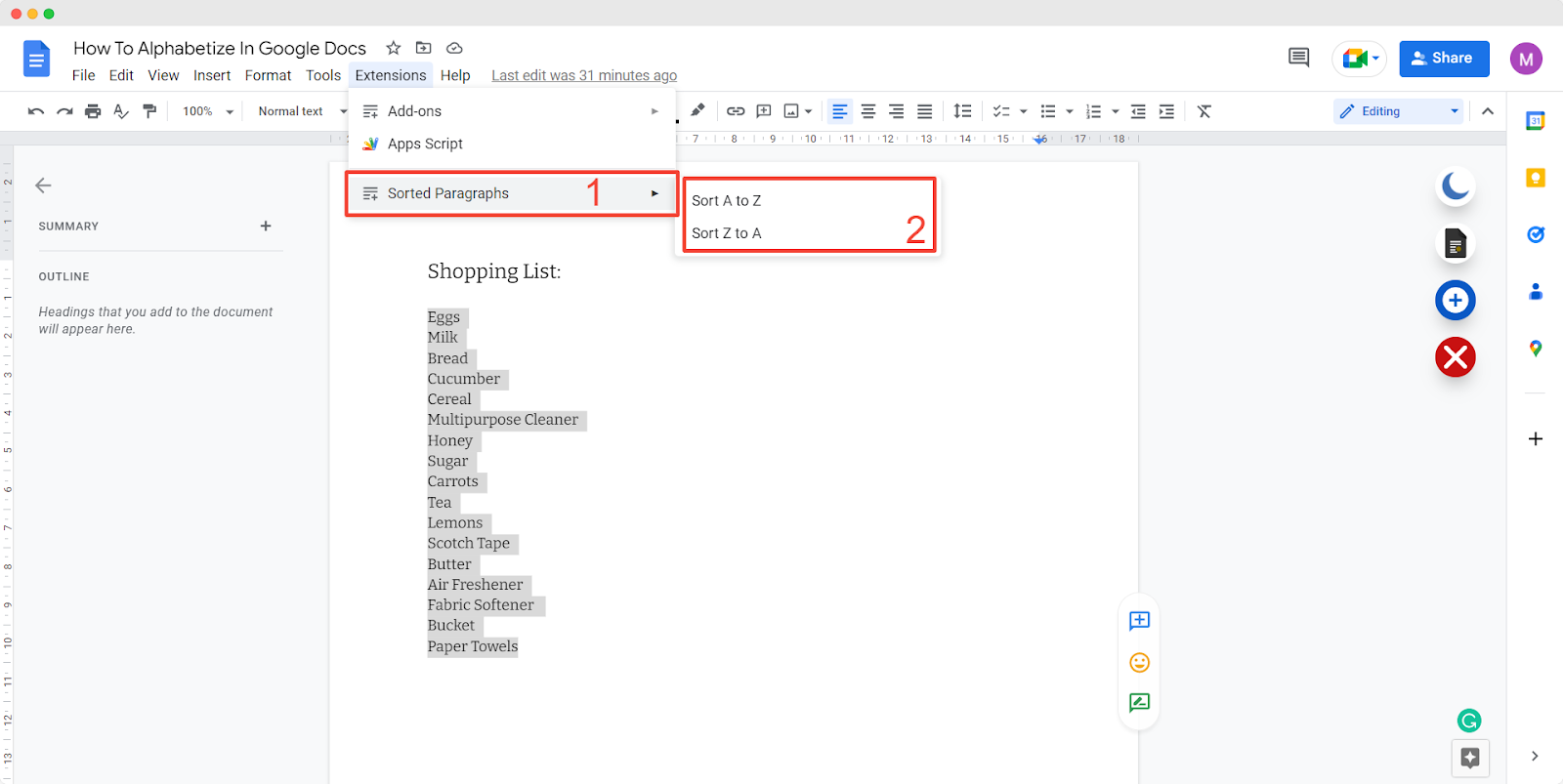Decrease the paragraph indent
Image resolution: width=1563 pixels, height=784 pixels.
pyautogui.click(x=1138, y=111)
